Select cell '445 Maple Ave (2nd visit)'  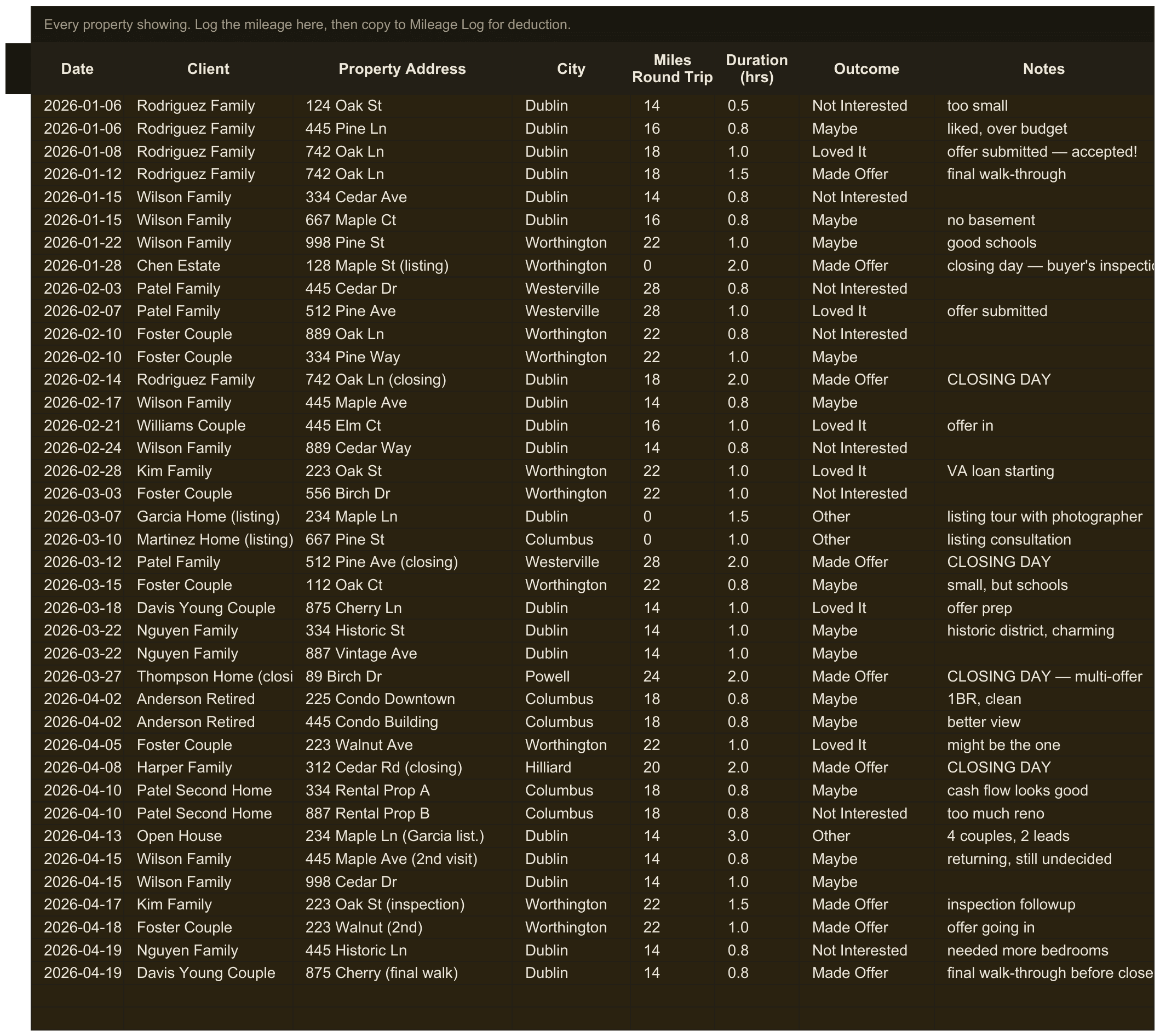(x=402, y=859)
